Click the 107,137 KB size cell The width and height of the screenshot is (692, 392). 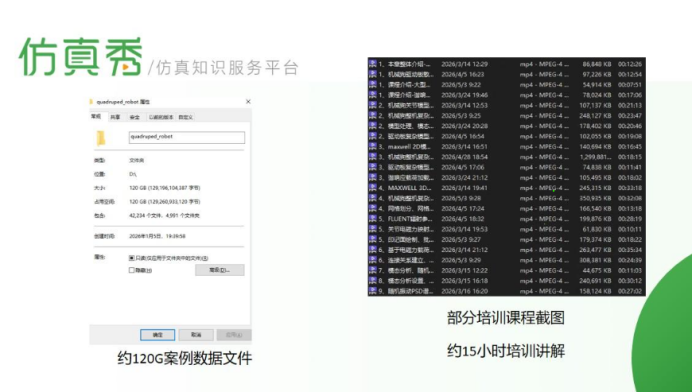click(595, 106)
